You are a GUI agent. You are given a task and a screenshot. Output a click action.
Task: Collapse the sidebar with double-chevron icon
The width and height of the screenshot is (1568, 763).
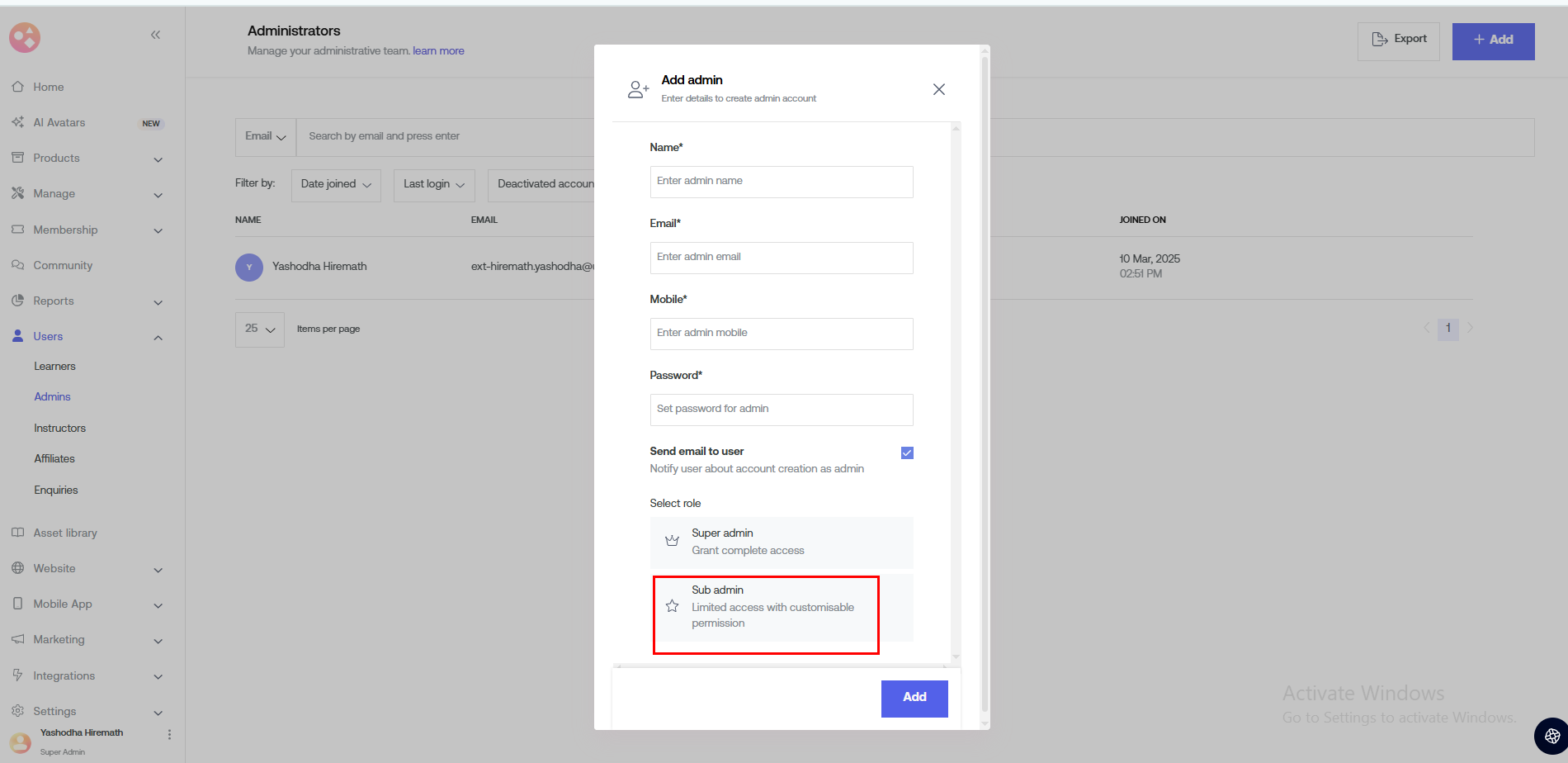click(155, 35)
